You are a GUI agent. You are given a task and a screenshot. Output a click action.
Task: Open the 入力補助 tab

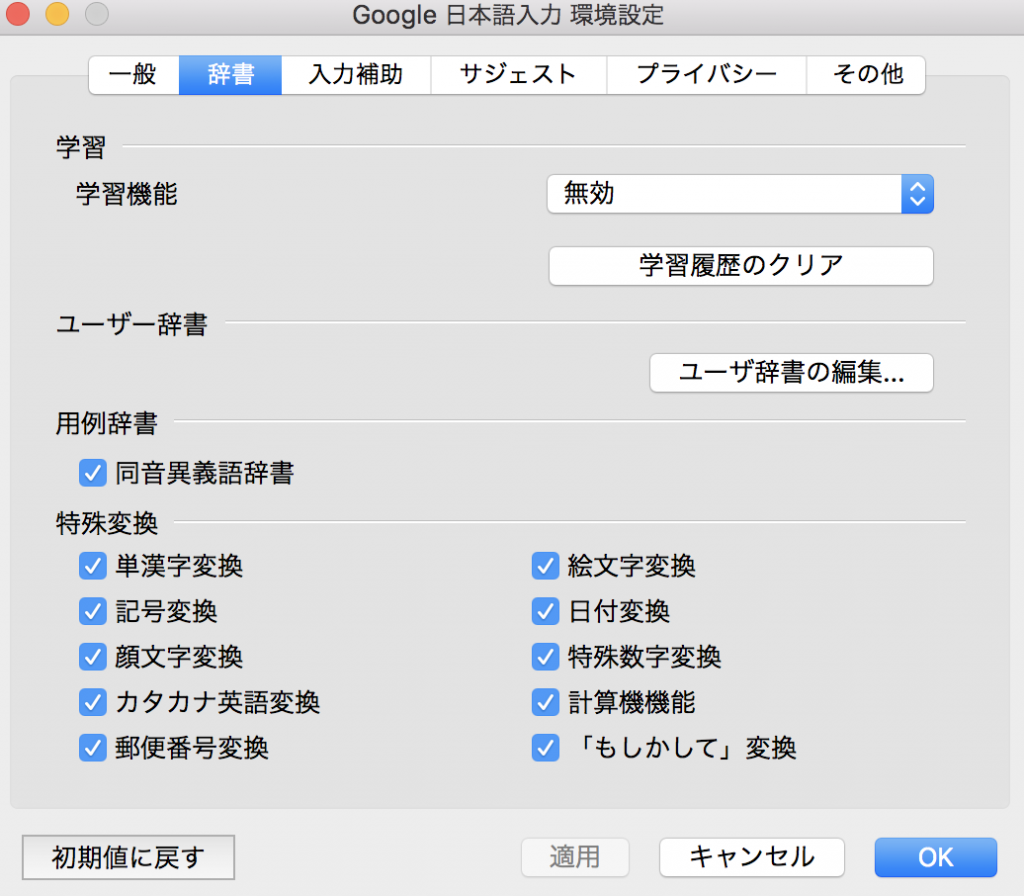pyautogui.click(x=355, y=75)
